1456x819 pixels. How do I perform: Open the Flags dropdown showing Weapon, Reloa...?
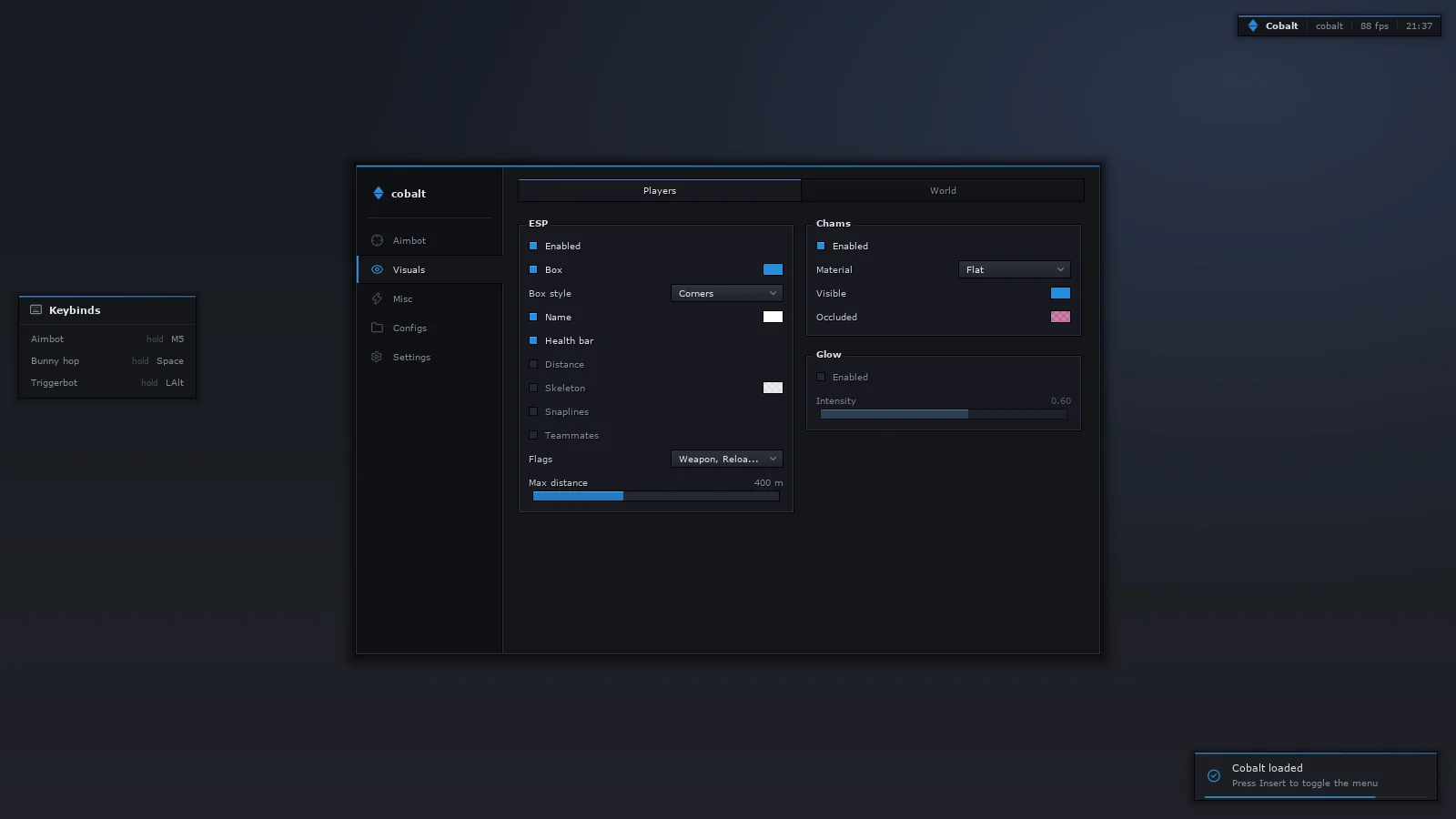click(727, 459)
